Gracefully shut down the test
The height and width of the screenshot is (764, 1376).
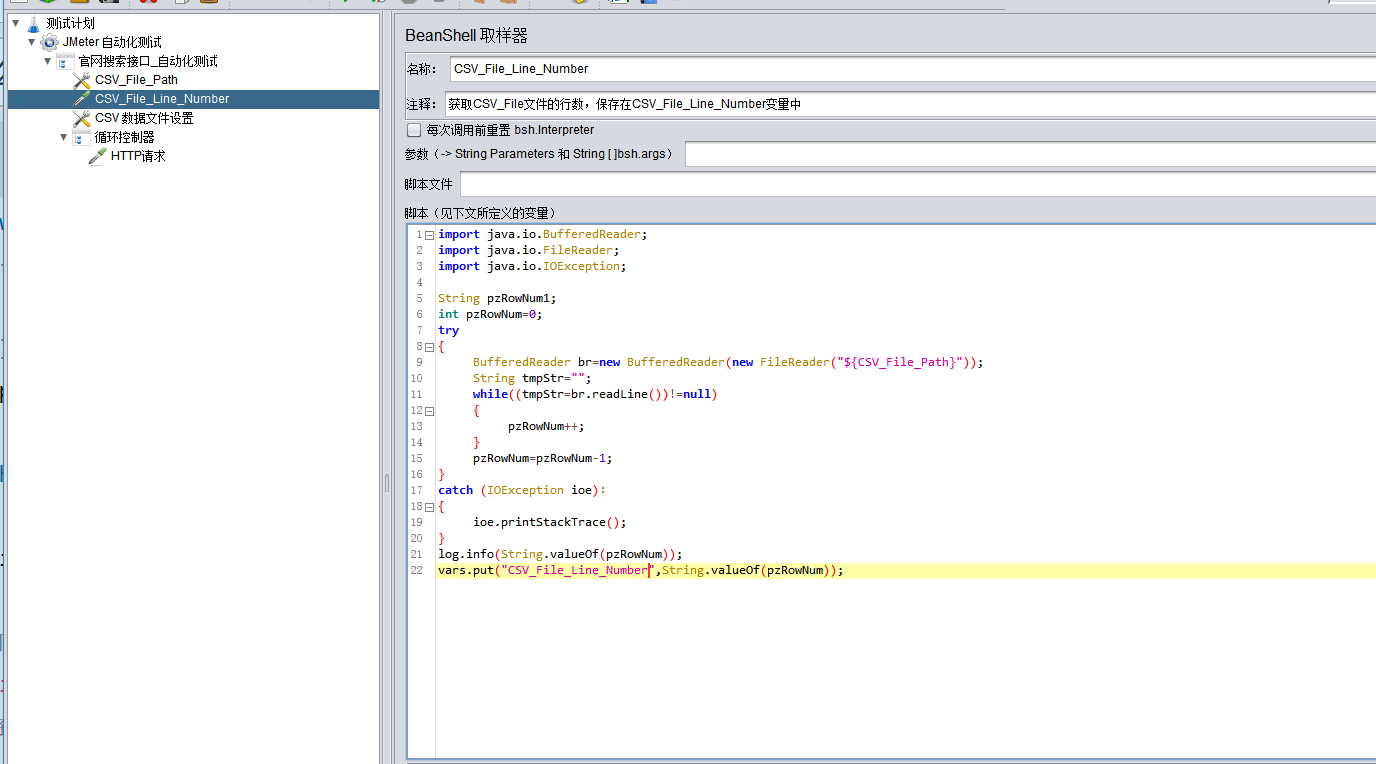click(437, 5)
